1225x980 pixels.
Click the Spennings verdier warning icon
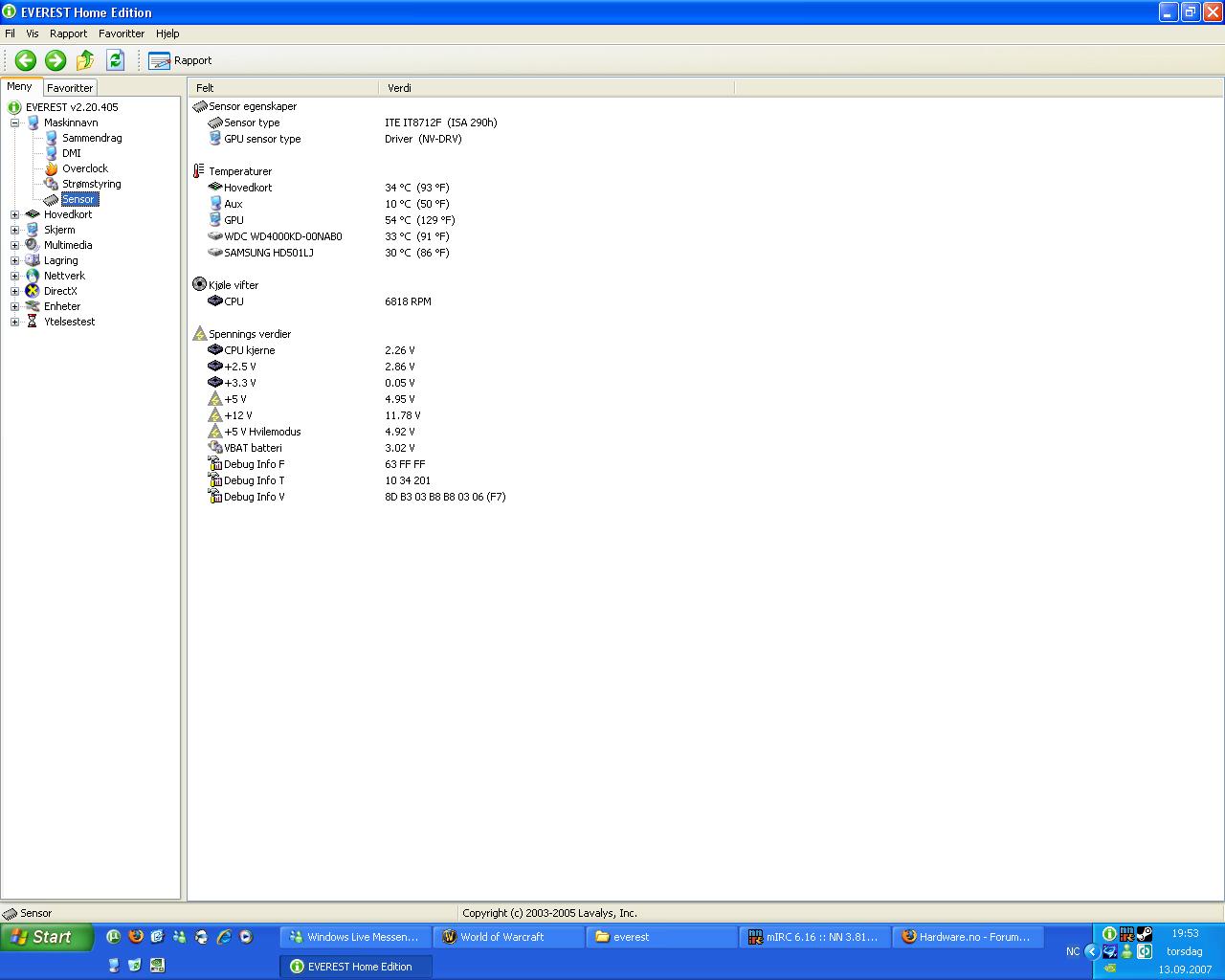coord(199,334)
